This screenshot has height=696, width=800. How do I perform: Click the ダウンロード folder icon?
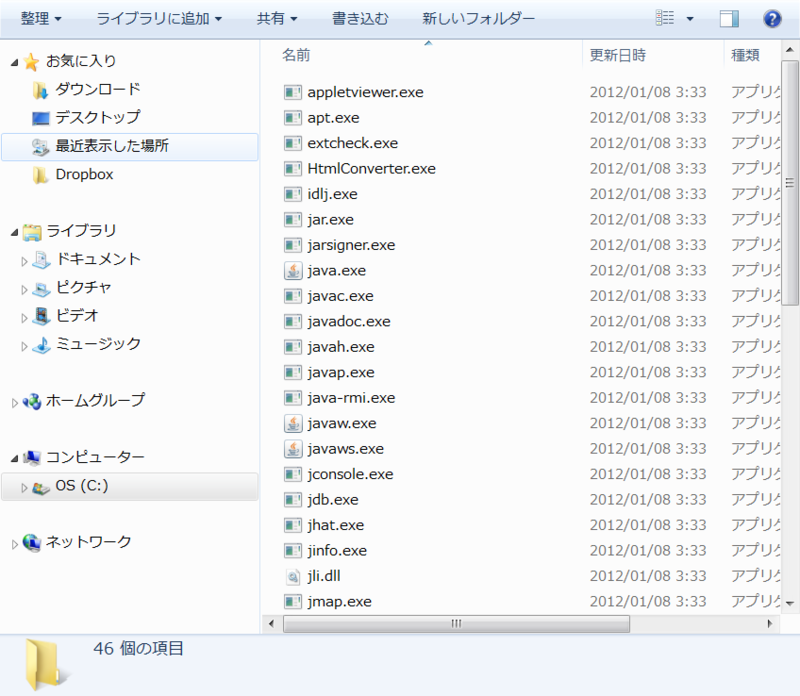pos(40,90)
